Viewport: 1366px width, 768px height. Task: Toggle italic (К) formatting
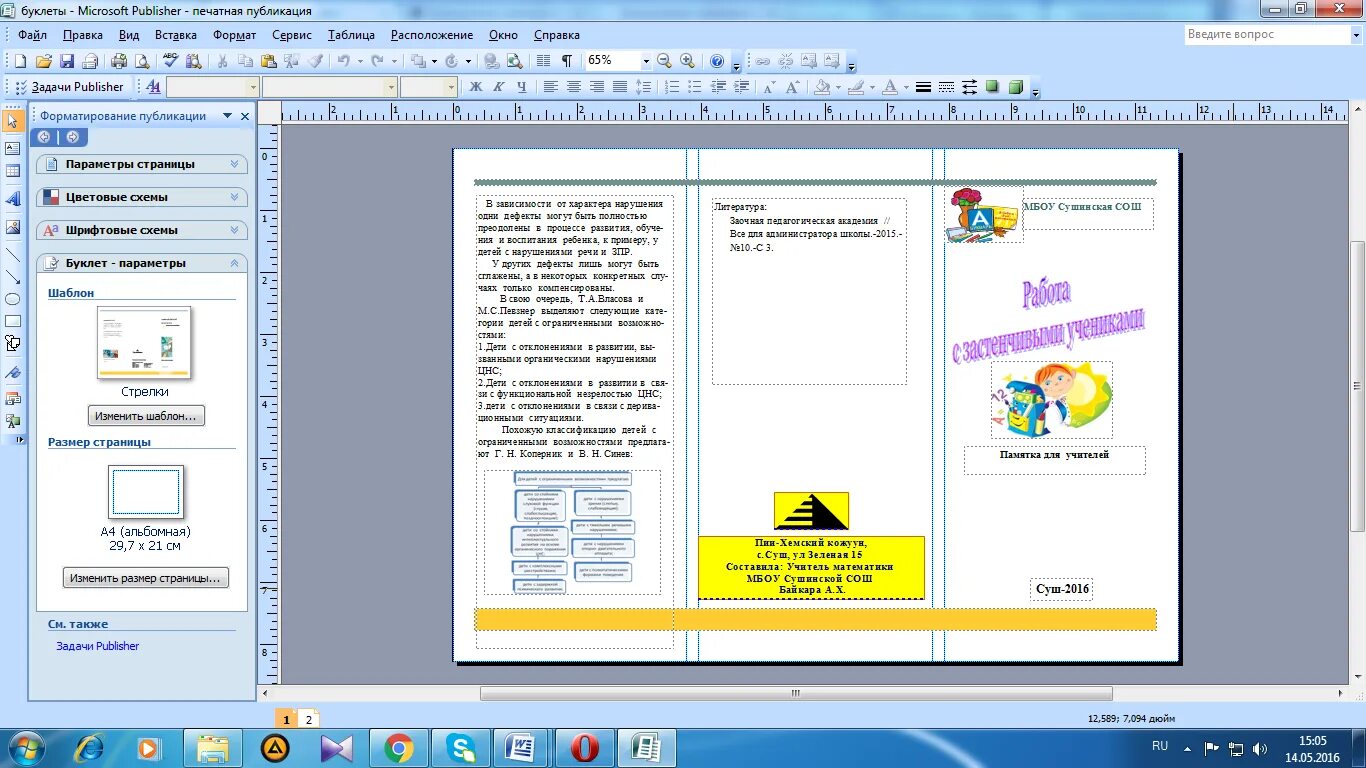click(497, 87)
